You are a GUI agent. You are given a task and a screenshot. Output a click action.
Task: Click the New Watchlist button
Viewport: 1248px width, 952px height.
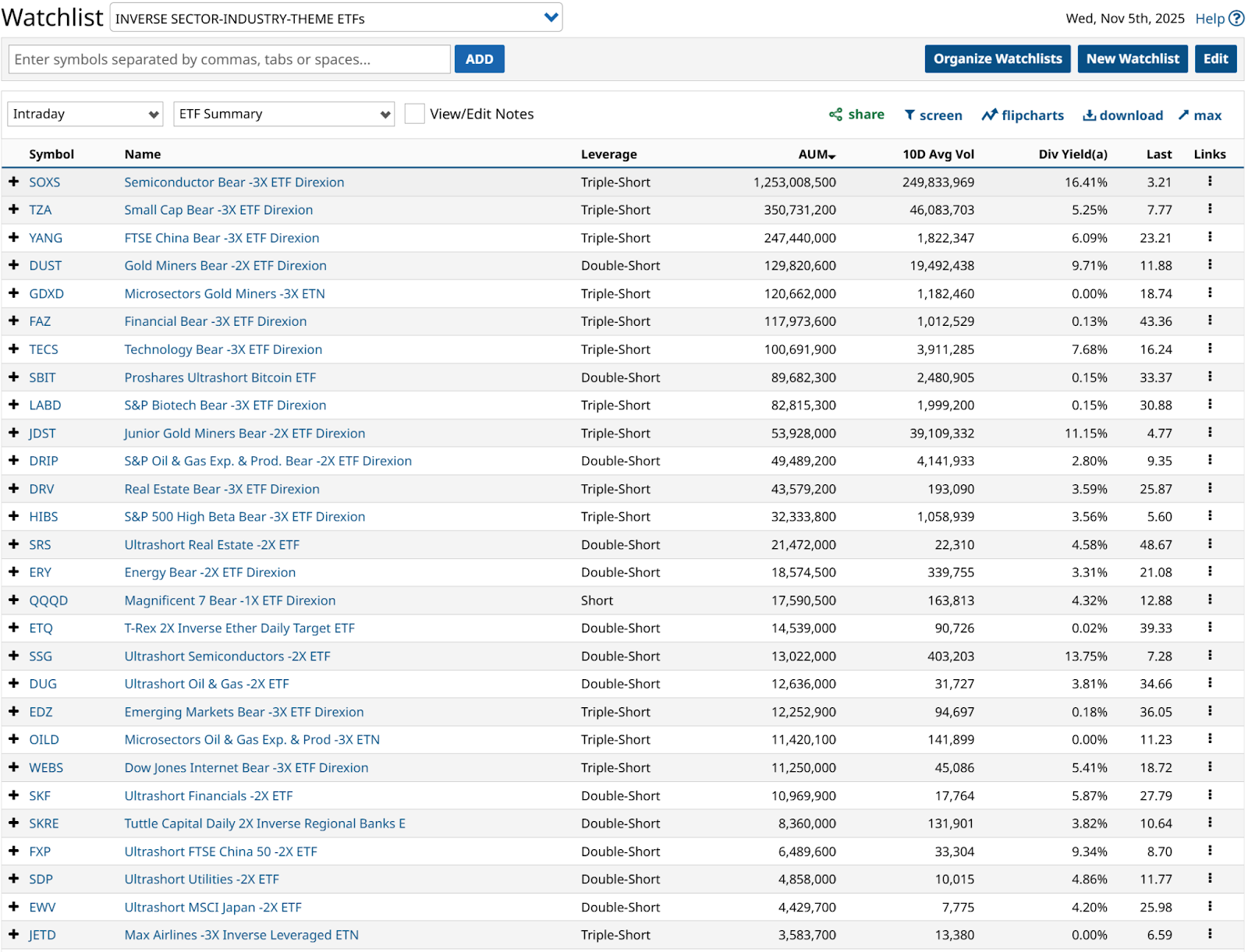1133,58
